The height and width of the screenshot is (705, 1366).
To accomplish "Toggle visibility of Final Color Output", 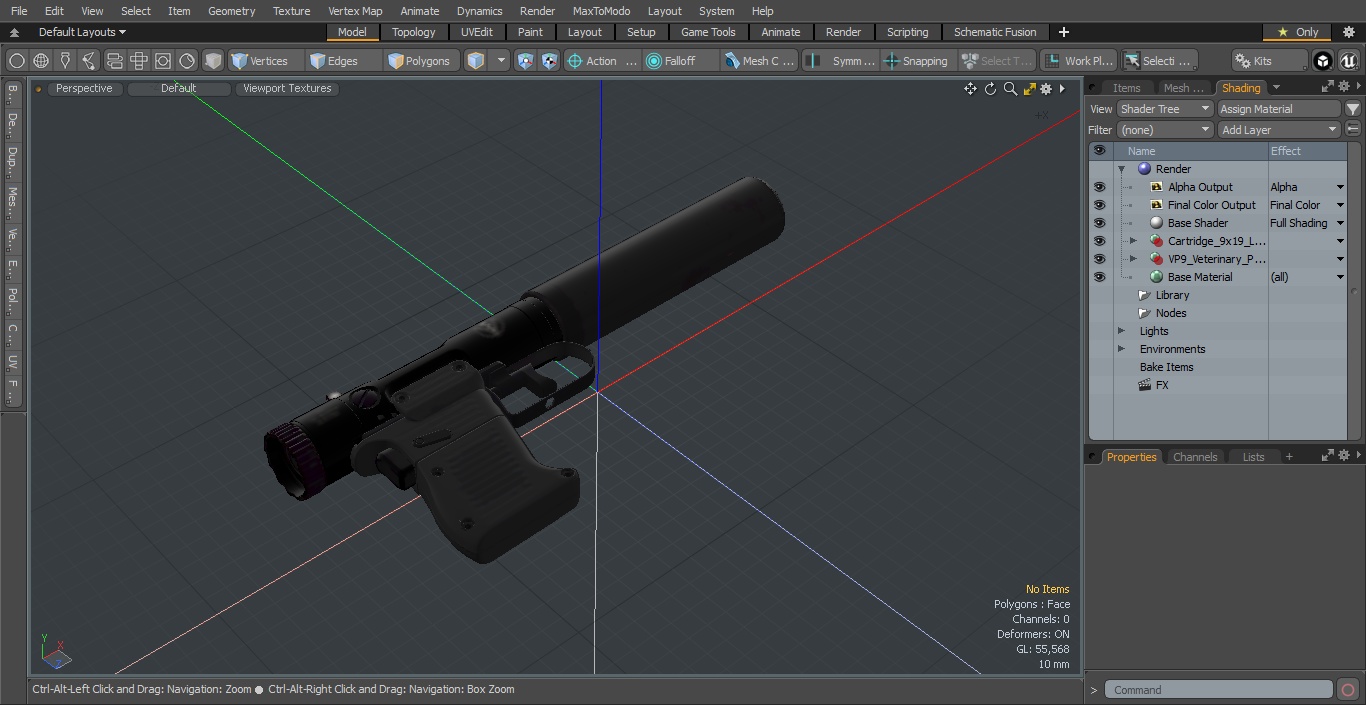I will pos(1100,205).
